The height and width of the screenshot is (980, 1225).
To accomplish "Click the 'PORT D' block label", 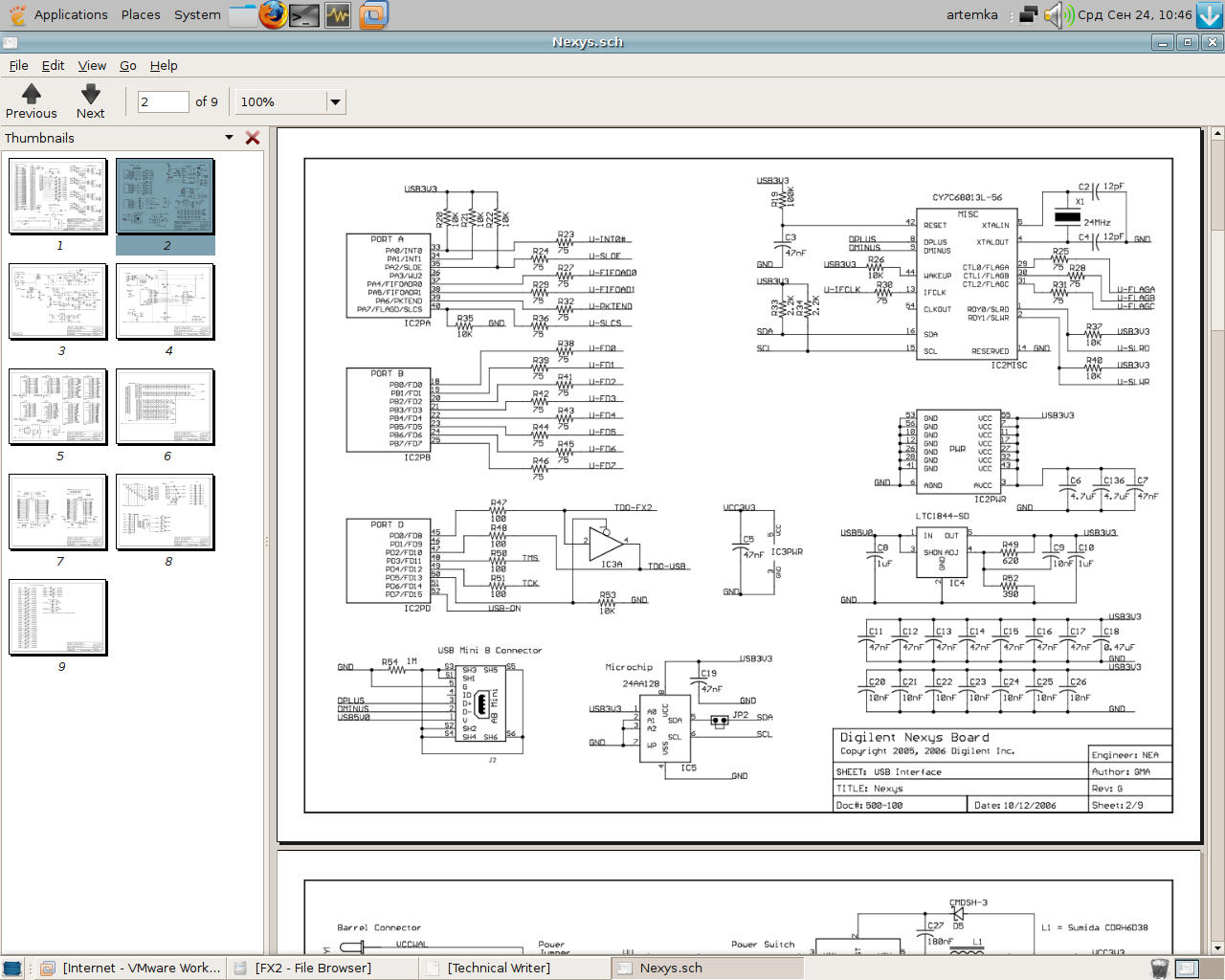I will 388,525.
